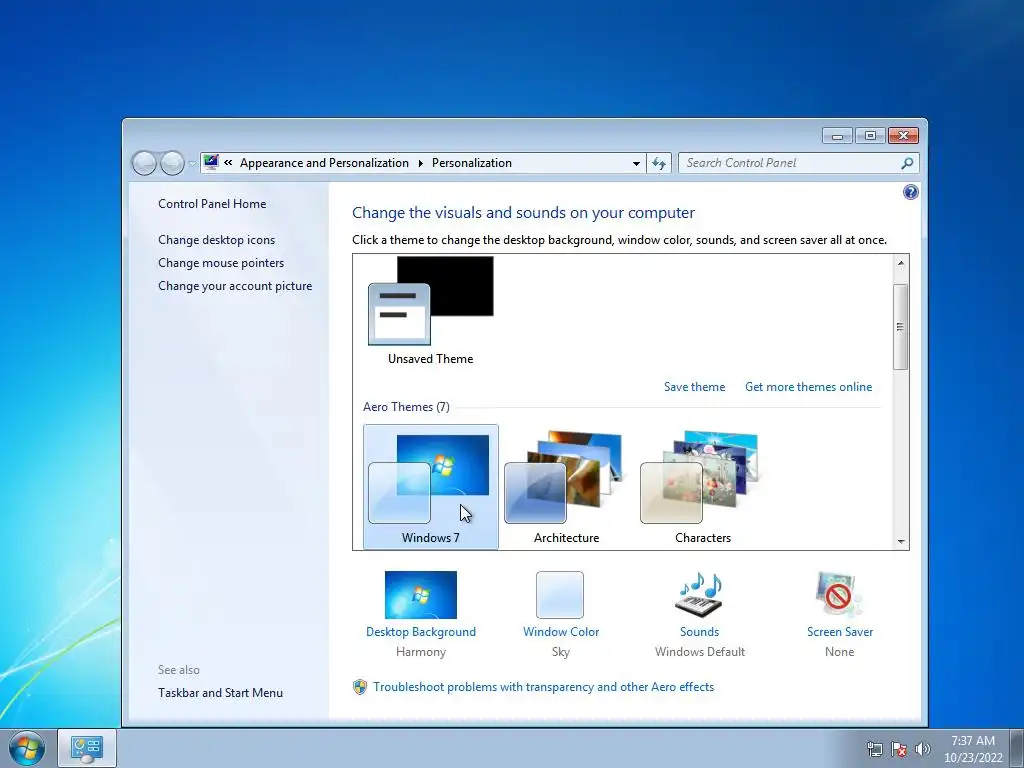Screen dimensions: 1024x768
Task: Click the taskbar clock 7:37 AM
Action: click(972, 741)
